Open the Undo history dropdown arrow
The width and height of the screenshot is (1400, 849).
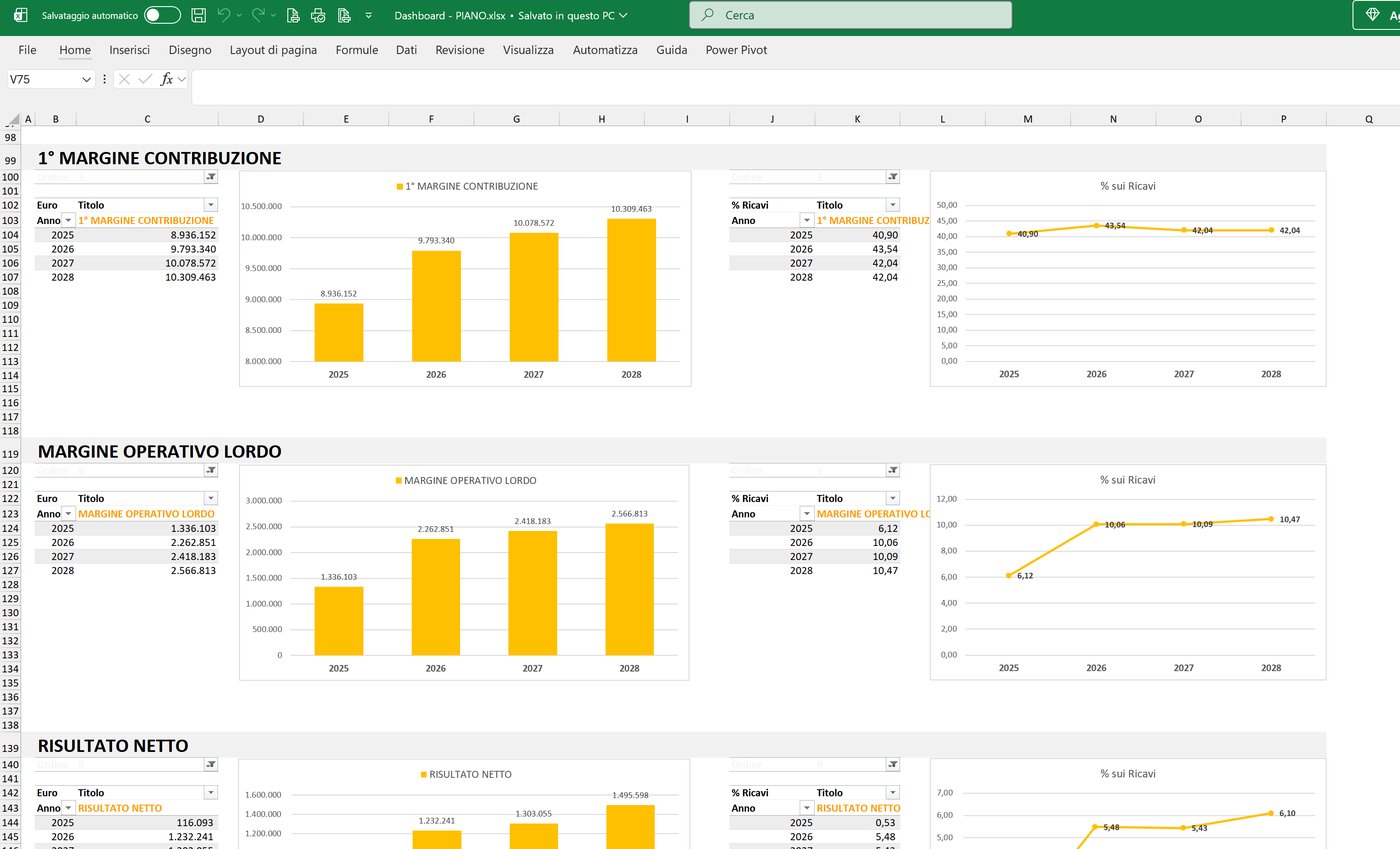(x=240, y=15)
